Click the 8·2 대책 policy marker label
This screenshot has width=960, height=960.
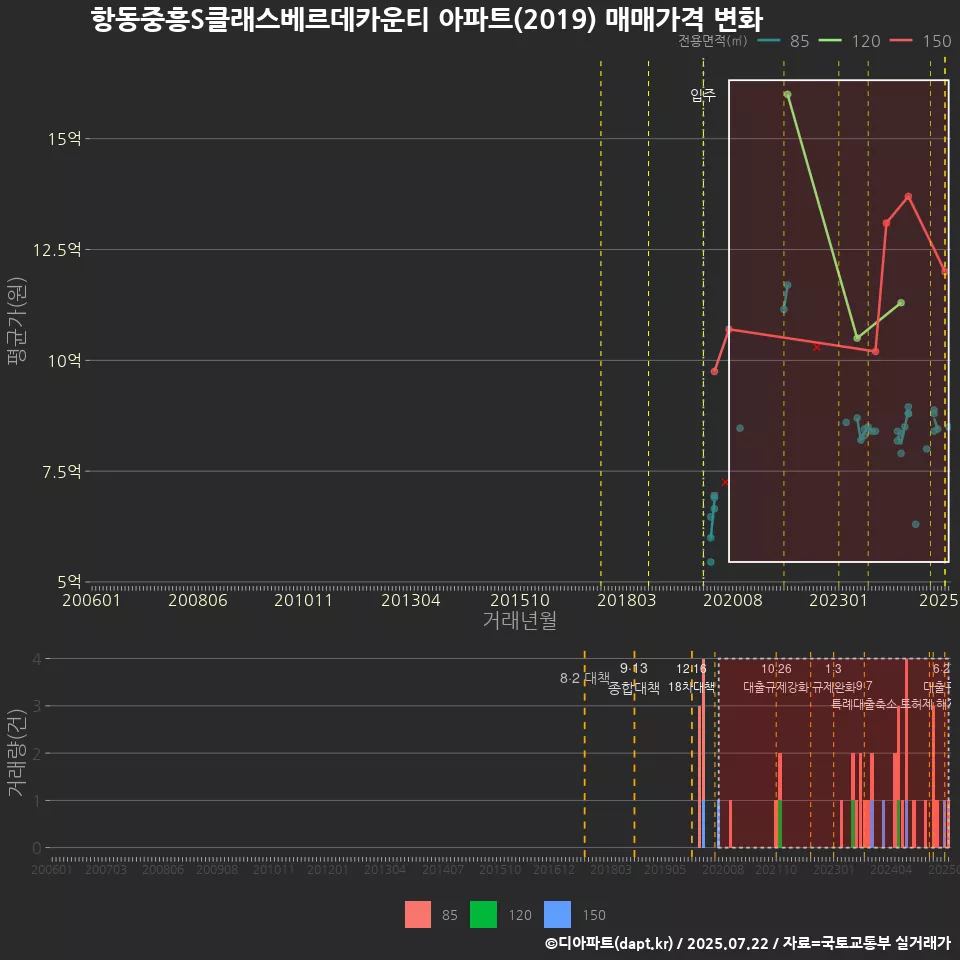(585, 678)
